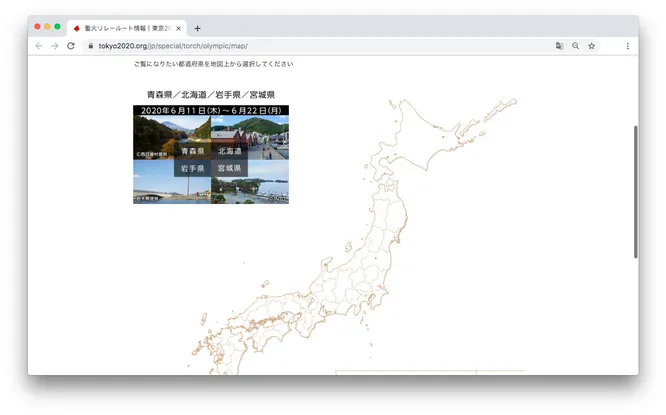Open the zoom magnifier icon in address bar
The height and width of the screenshot is (415, 666).
576,46
